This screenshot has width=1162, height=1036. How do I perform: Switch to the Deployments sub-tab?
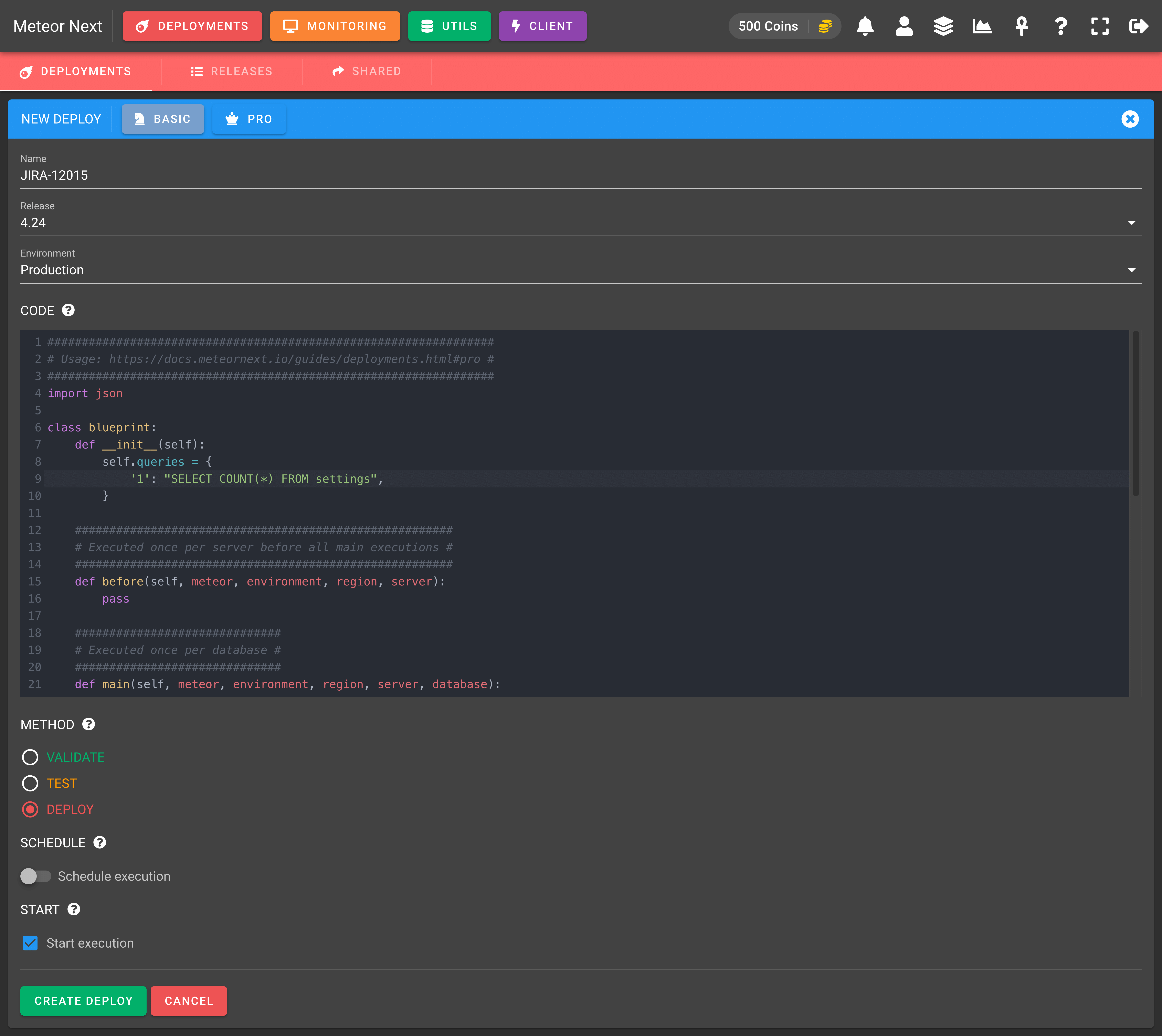(76, 72)
